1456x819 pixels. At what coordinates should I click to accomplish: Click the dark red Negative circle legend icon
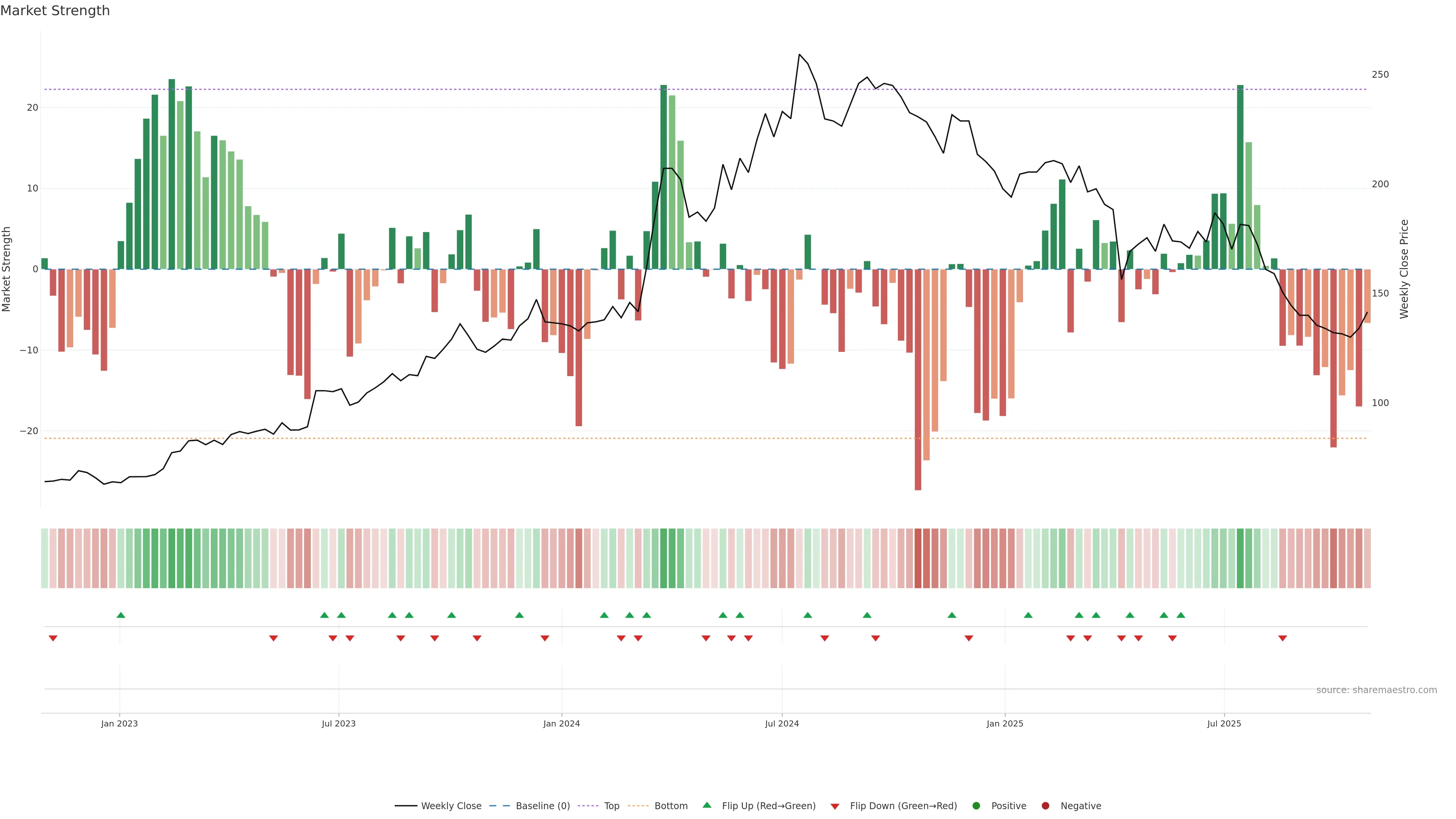click(x=1045, y=806)
